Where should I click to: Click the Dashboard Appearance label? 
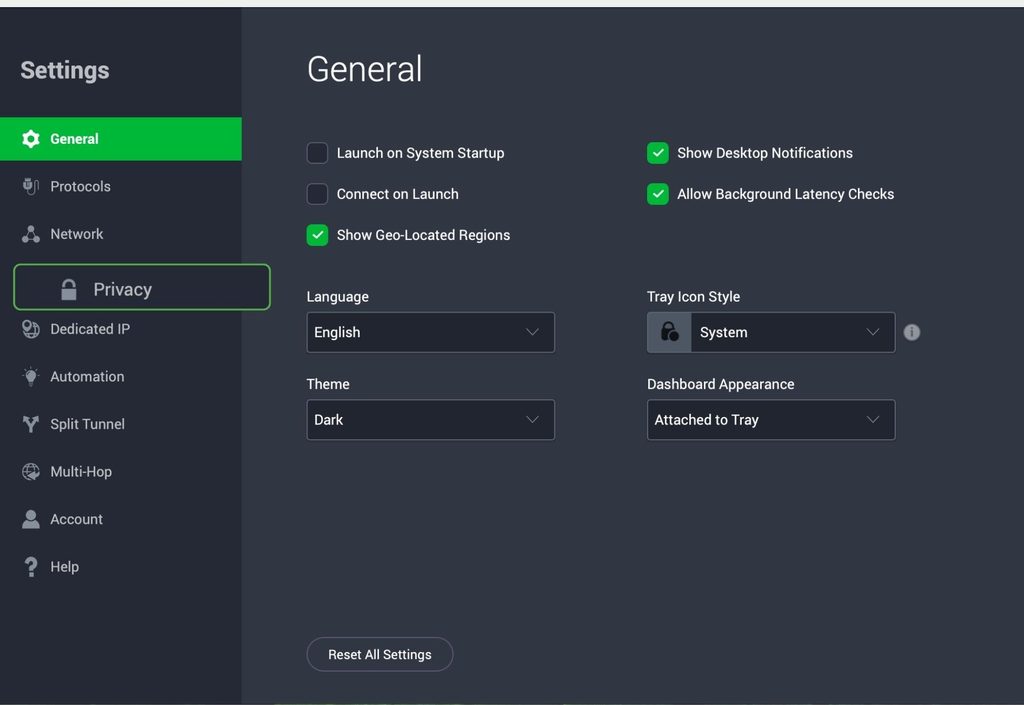[x=721, y=384]
